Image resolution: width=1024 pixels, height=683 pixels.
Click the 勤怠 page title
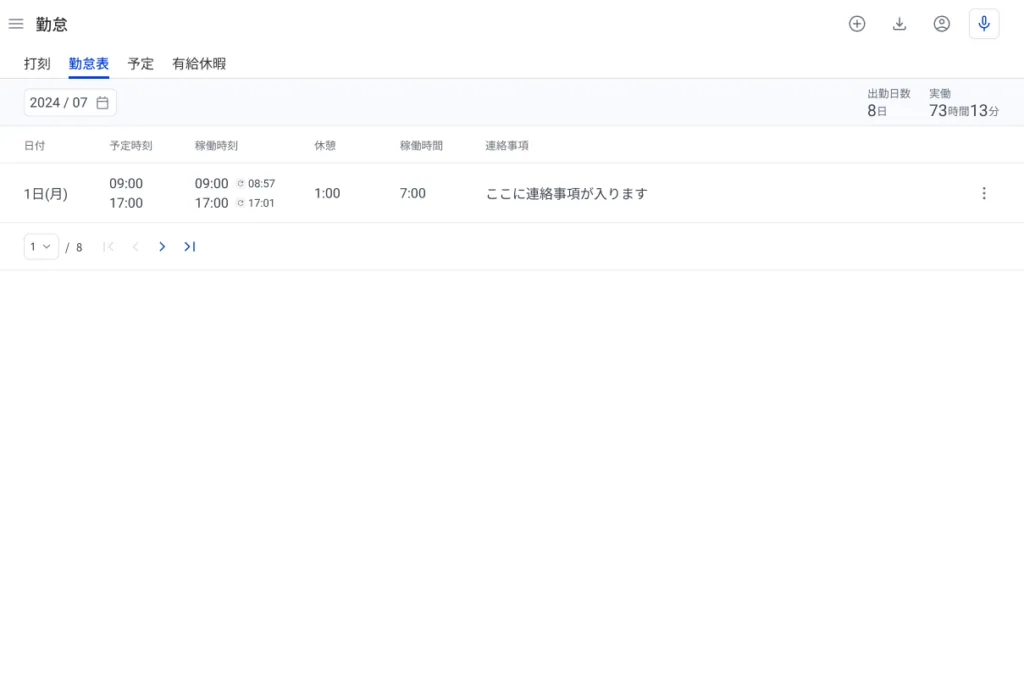tap(52, 24)
